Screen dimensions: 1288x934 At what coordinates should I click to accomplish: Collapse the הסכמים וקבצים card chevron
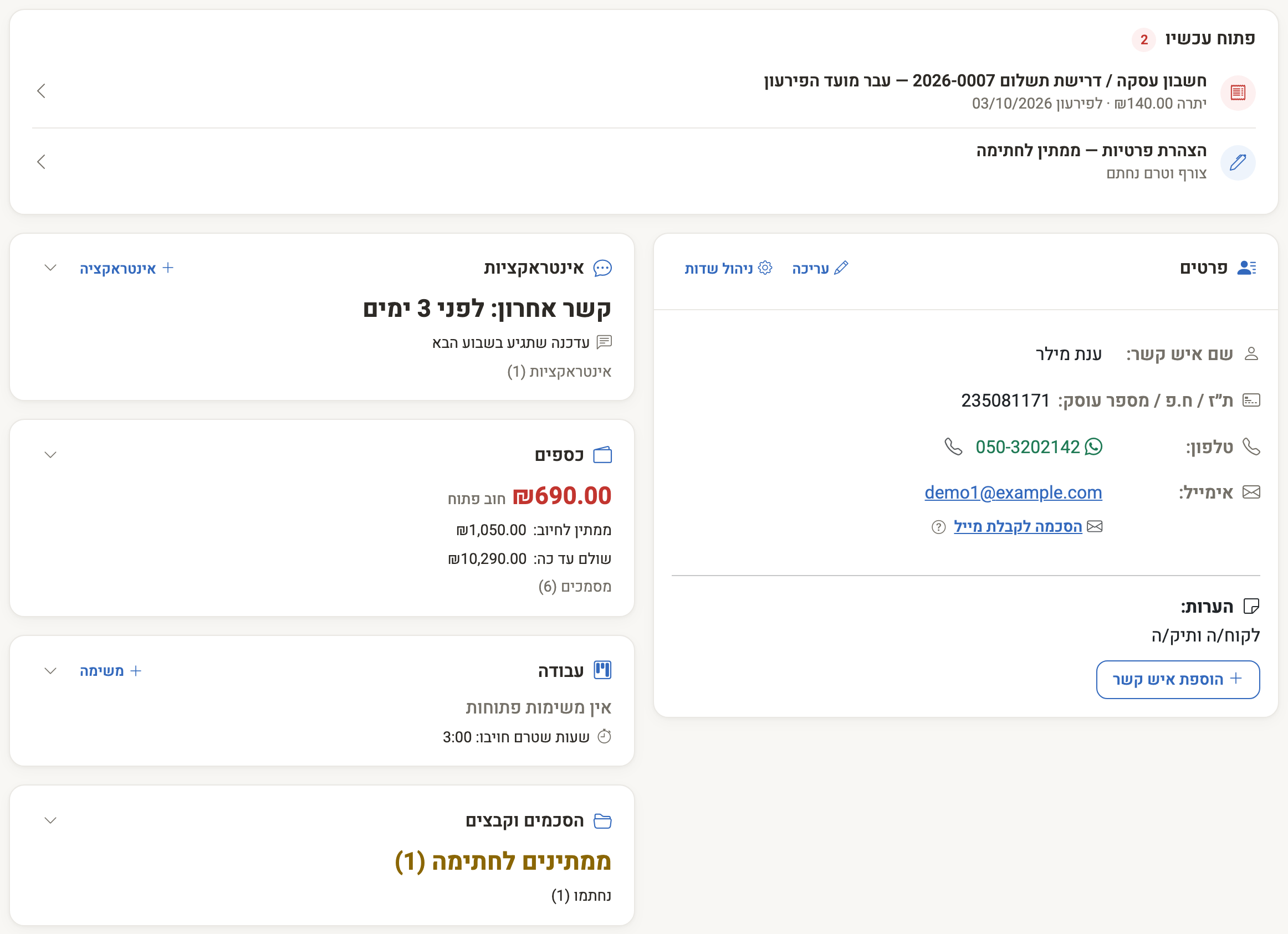(50, 820)
